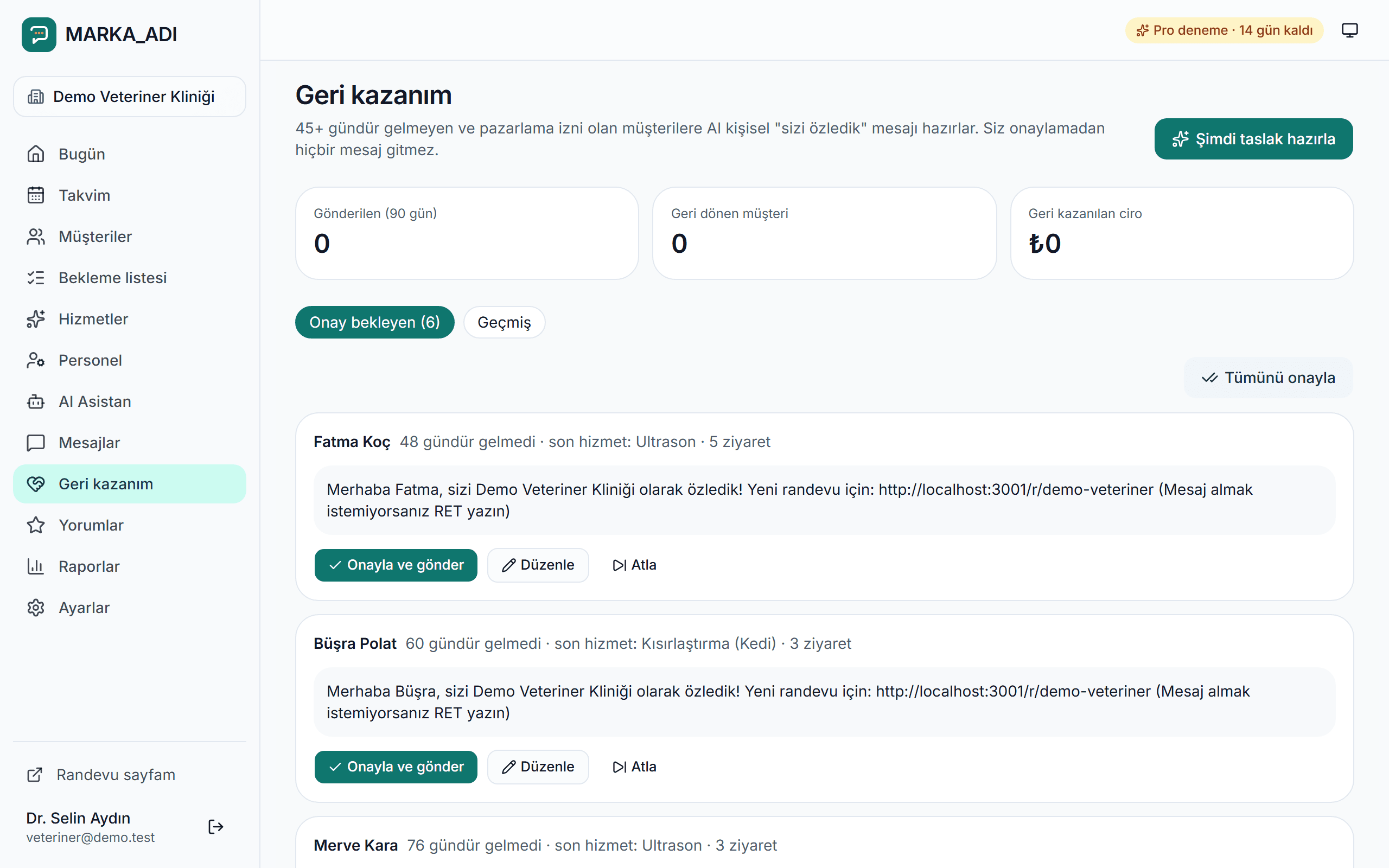Click the Gönderilen (90 gün) stat card
The height and width of the screenshot is (868, 1389).
tap(467, 233)
